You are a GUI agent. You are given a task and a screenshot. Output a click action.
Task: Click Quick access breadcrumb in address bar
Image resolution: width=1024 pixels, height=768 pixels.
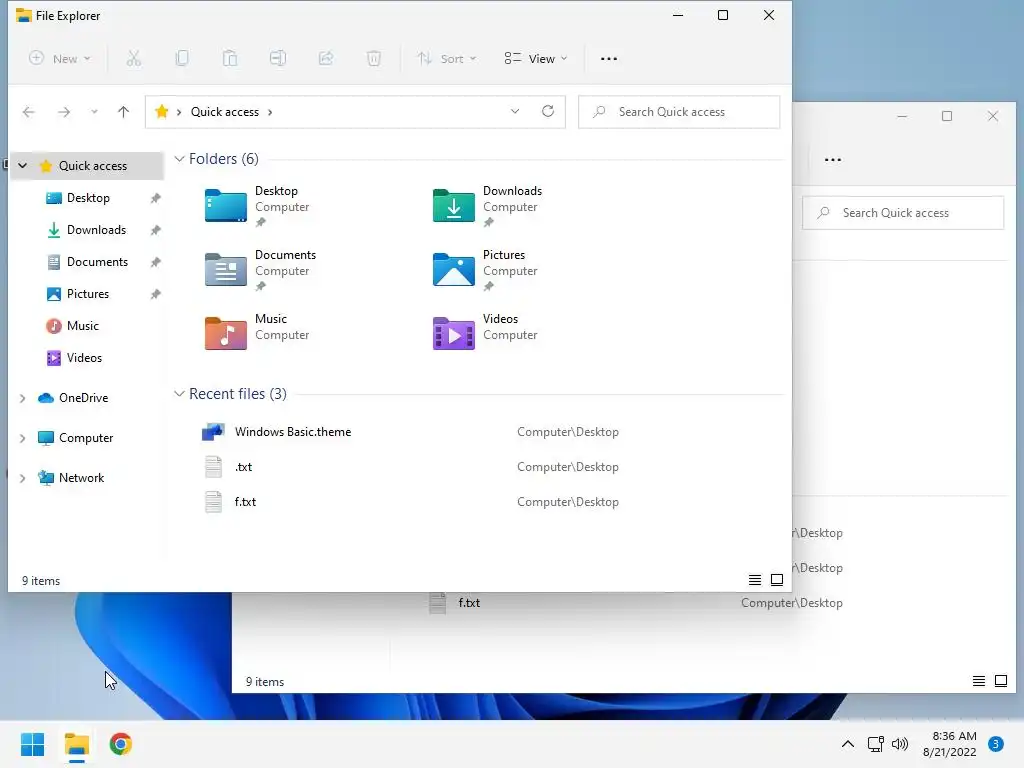[225, 112]
